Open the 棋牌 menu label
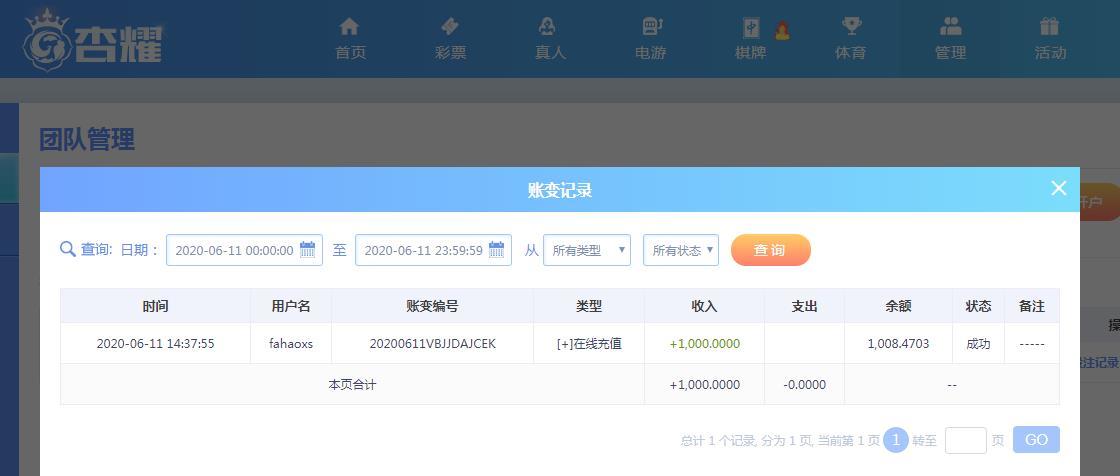 [751, 53]
